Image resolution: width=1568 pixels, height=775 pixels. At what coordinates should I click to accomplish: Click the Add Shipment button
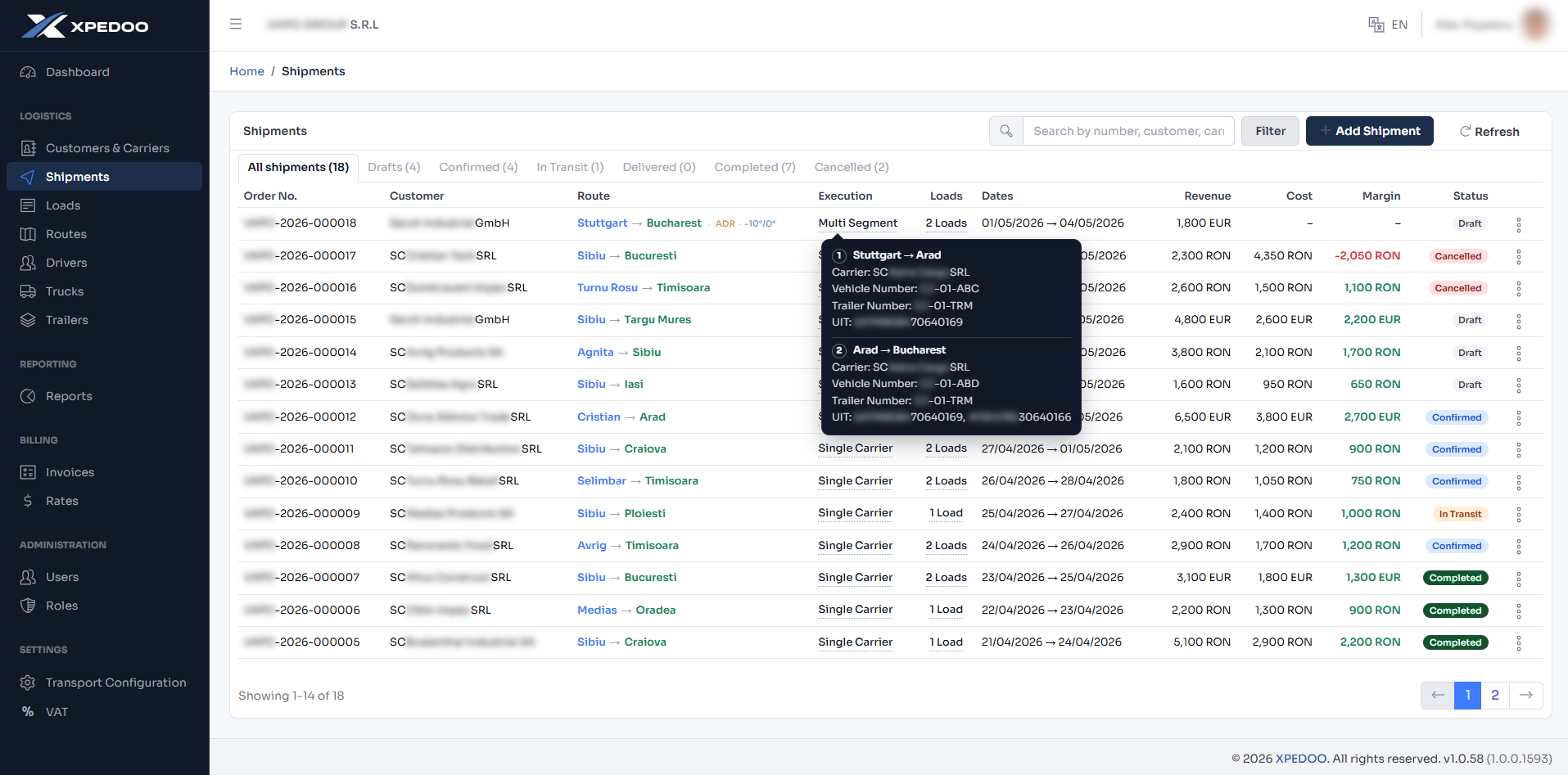pyautogui.click(x=1369, y=131)
